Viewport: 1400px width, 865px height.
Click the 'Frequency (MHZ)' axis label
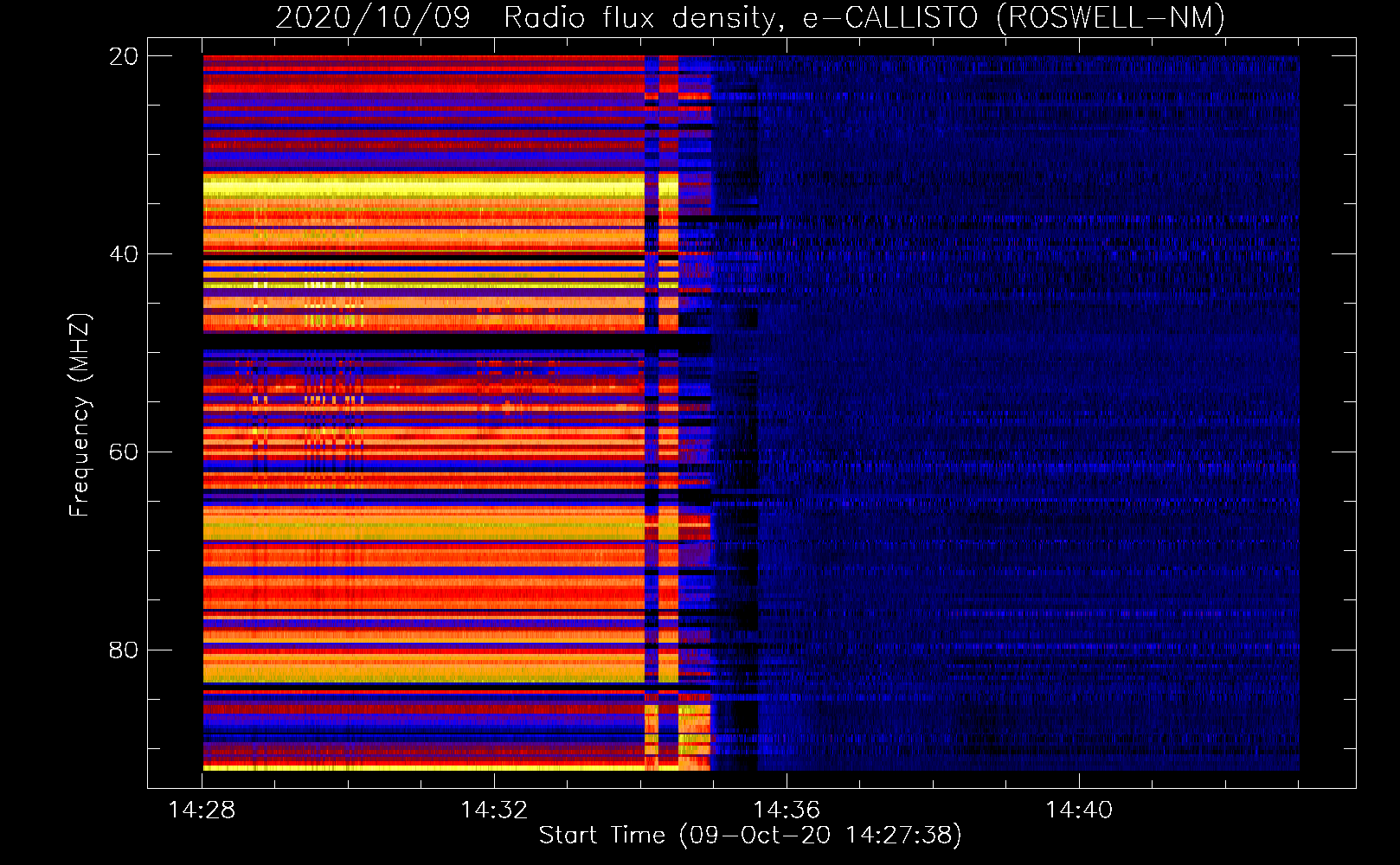[80, 414]
